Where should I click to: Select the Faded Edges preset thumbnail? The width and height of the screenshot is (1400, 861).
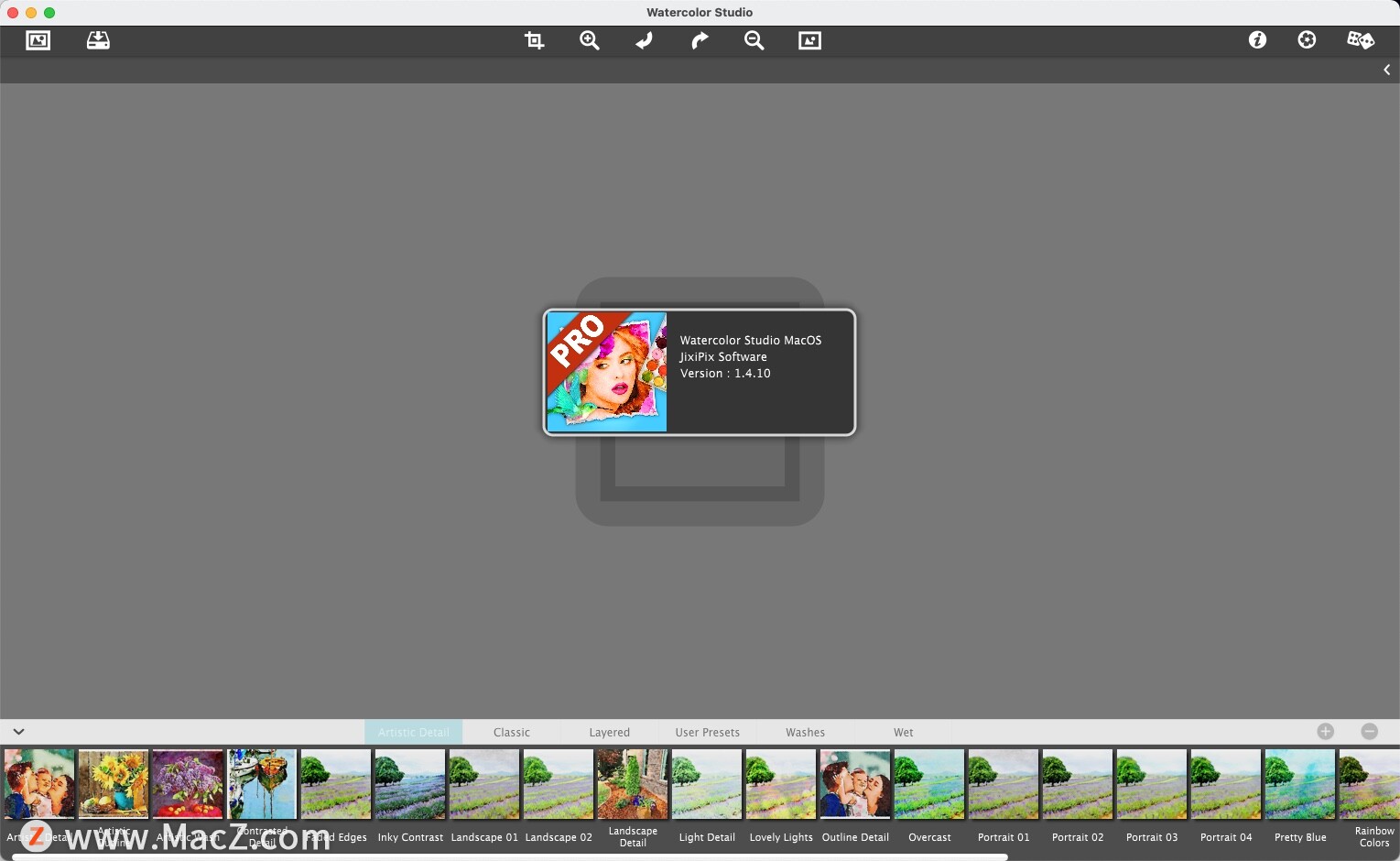(336, 784)
